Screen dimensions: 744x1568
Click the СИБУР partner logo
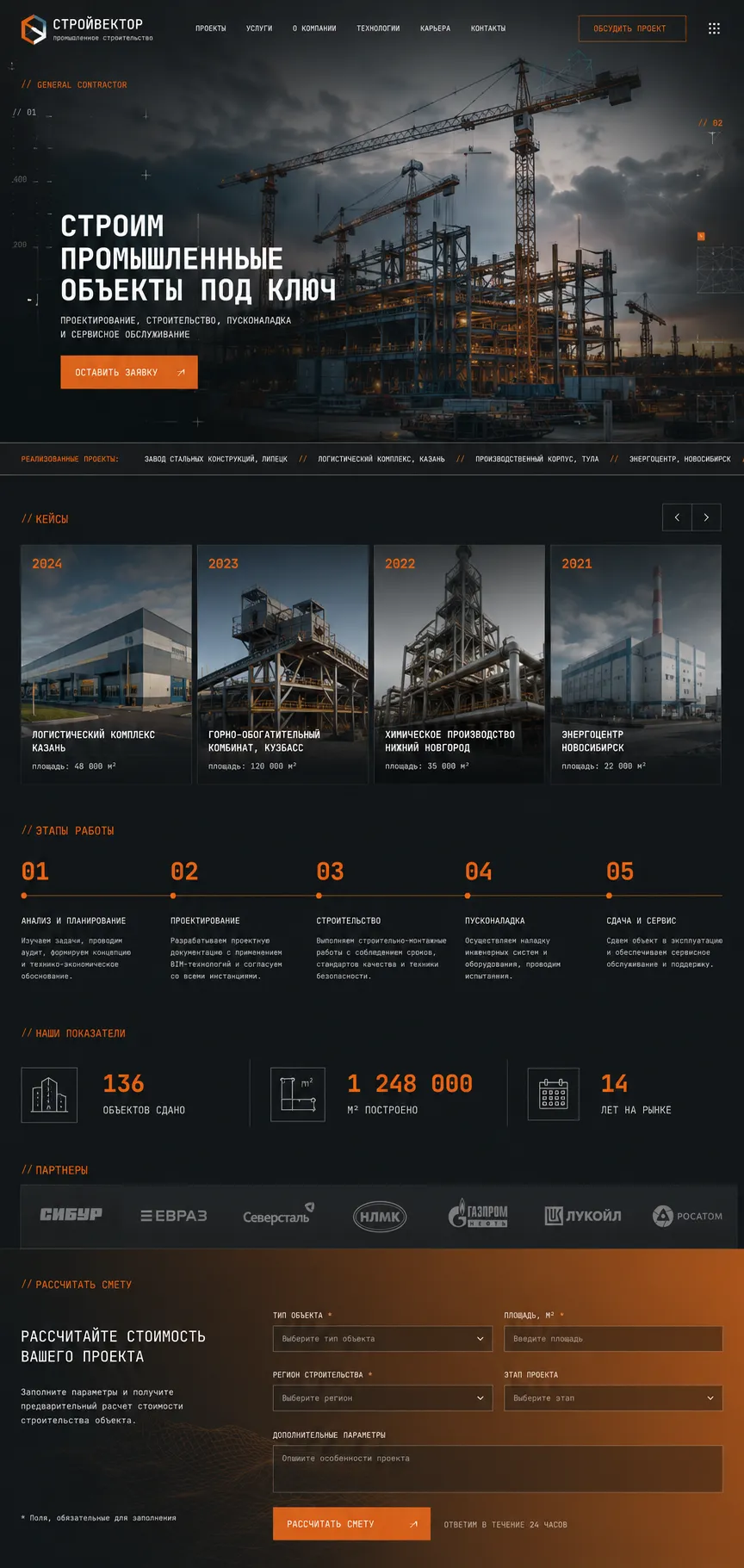click(x=71, y=1215)
